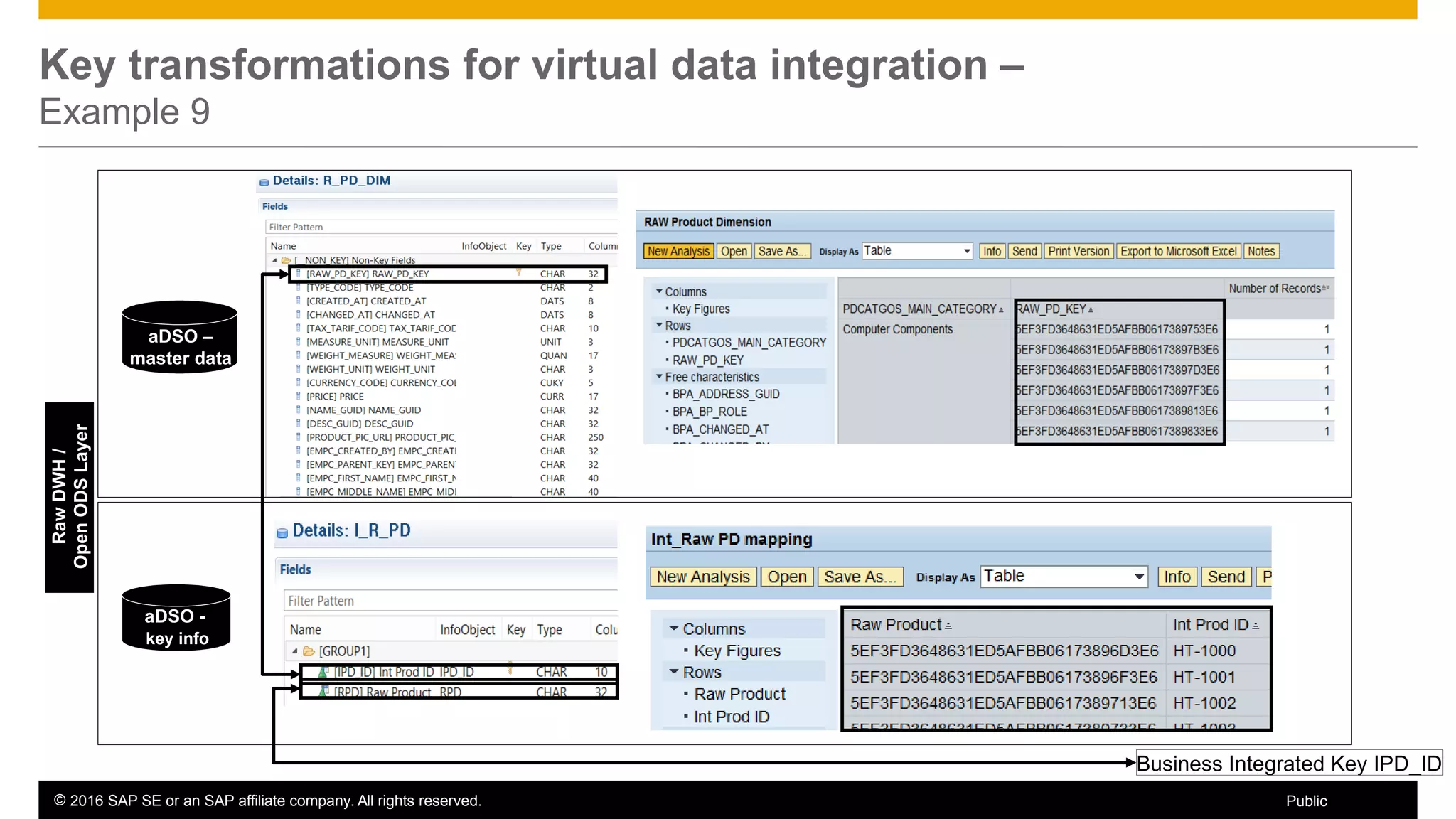This screenshot has height=819, width=1456.
Task: Click the HT-1002 cell
Action: (x=1204, y=703)
